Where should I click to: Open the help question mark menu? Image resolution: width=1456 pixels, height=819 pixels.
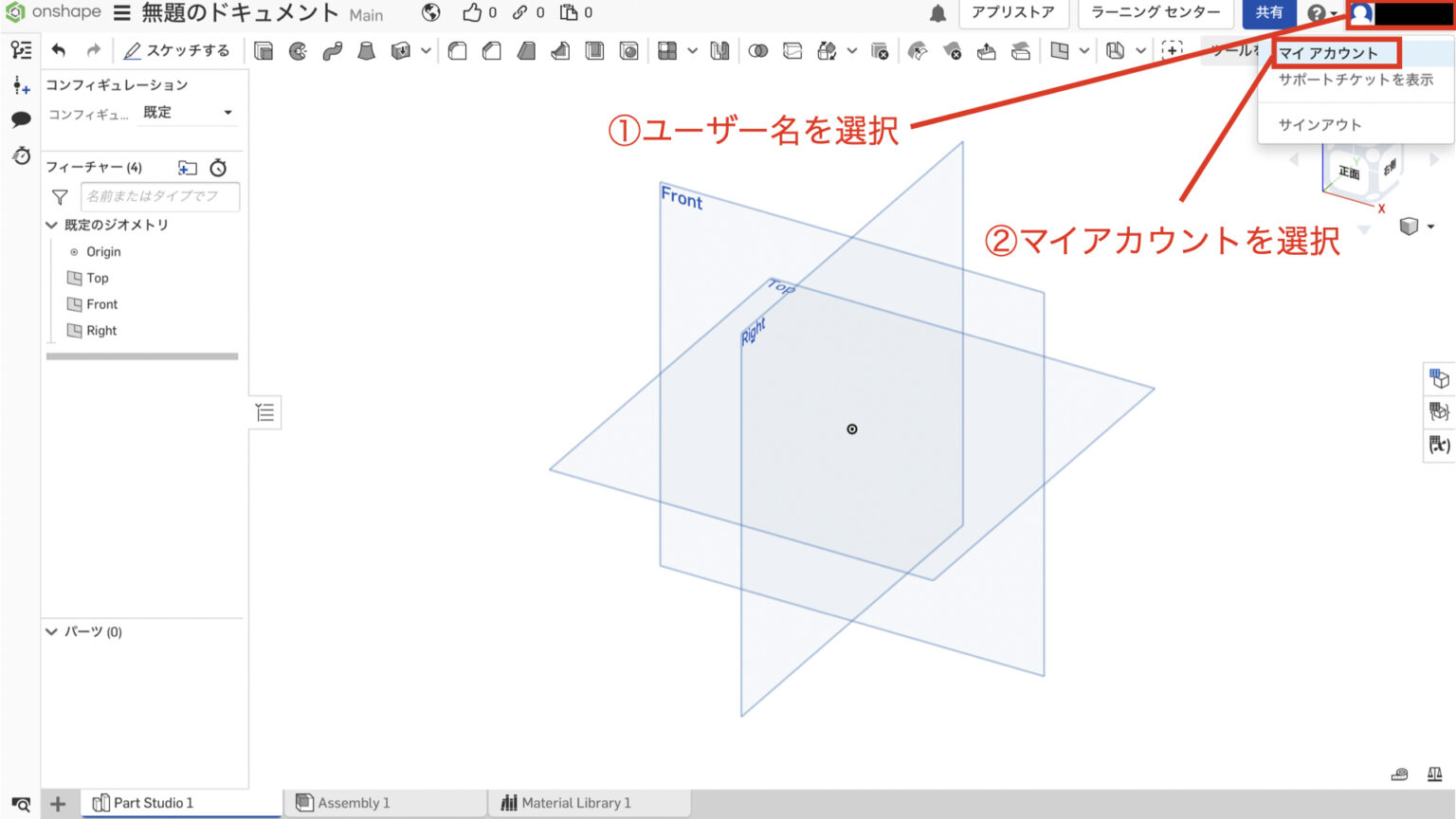[1318, 13]
